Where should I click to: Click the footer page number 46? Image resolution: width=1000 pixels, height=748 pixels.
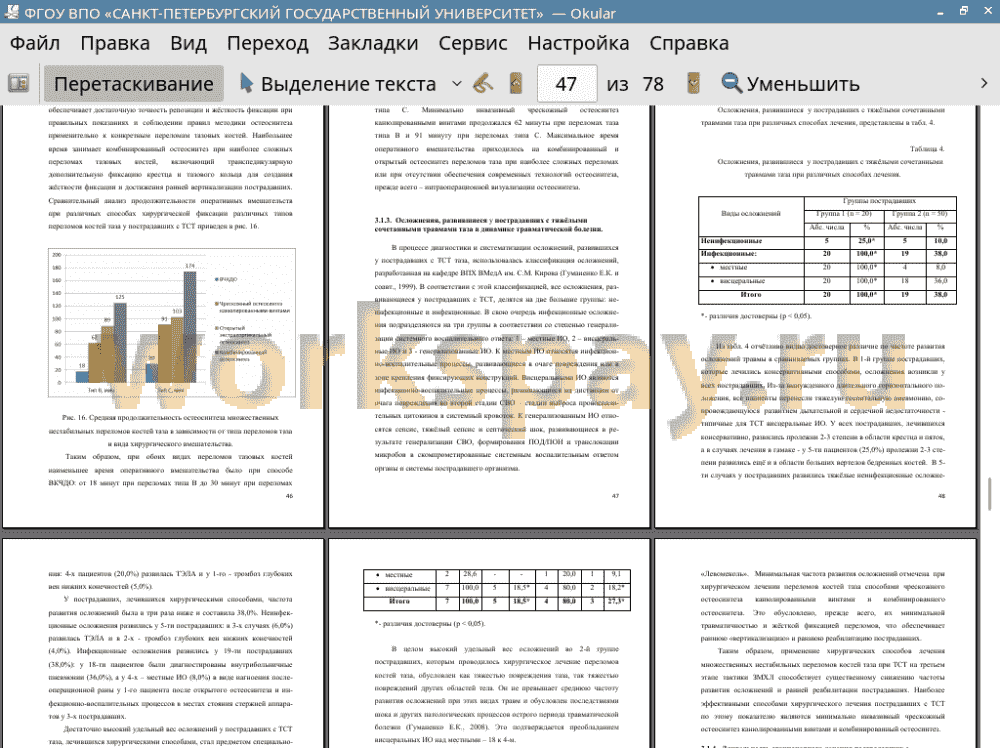click(289, 495)
